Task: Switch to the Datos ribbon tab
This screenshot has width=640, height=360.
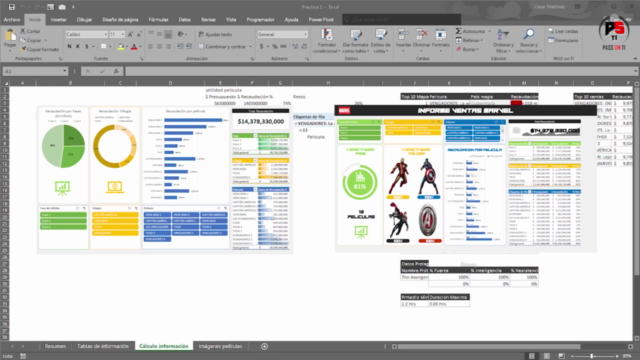Action: (184, 20)
